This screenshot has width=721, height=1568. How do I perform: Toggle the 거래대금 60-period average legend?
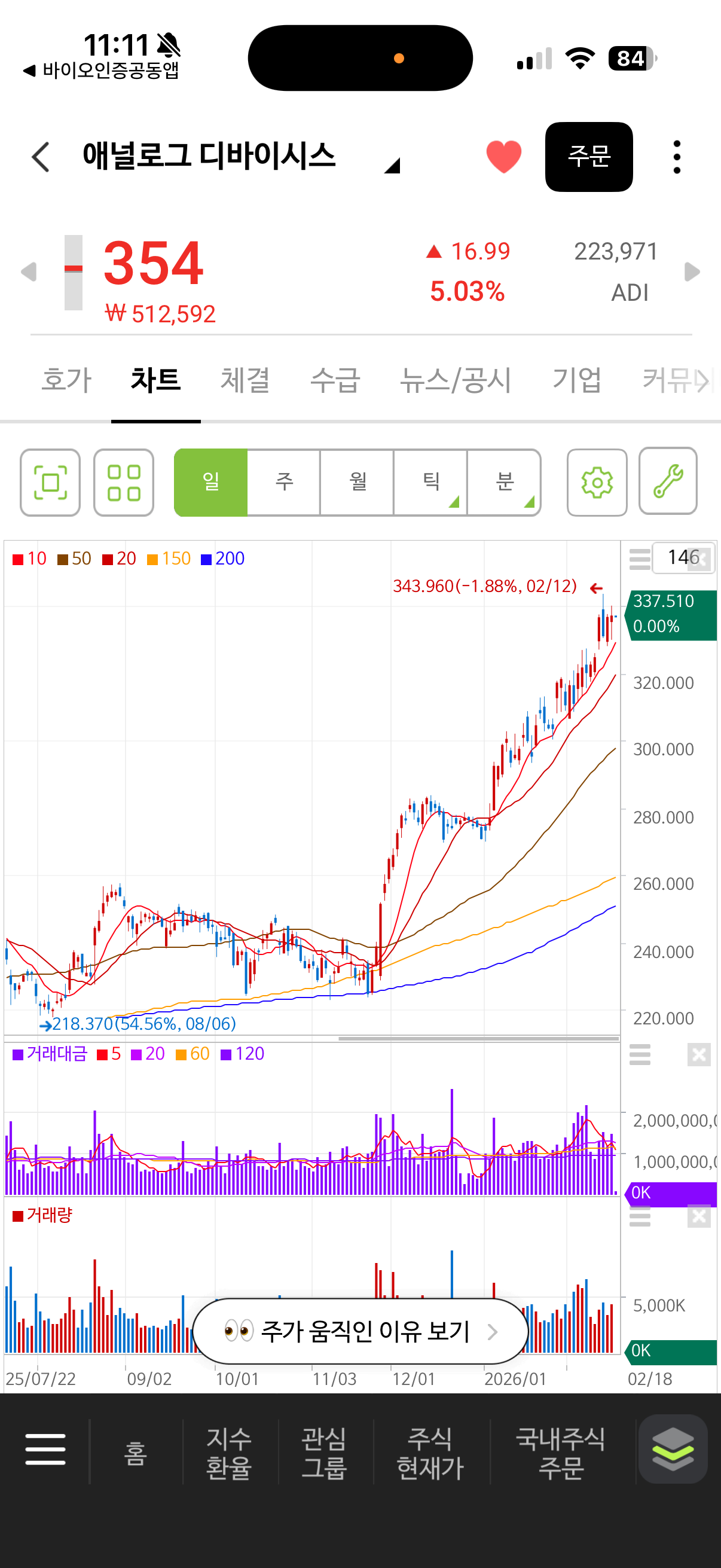(x=193, y=1054)
